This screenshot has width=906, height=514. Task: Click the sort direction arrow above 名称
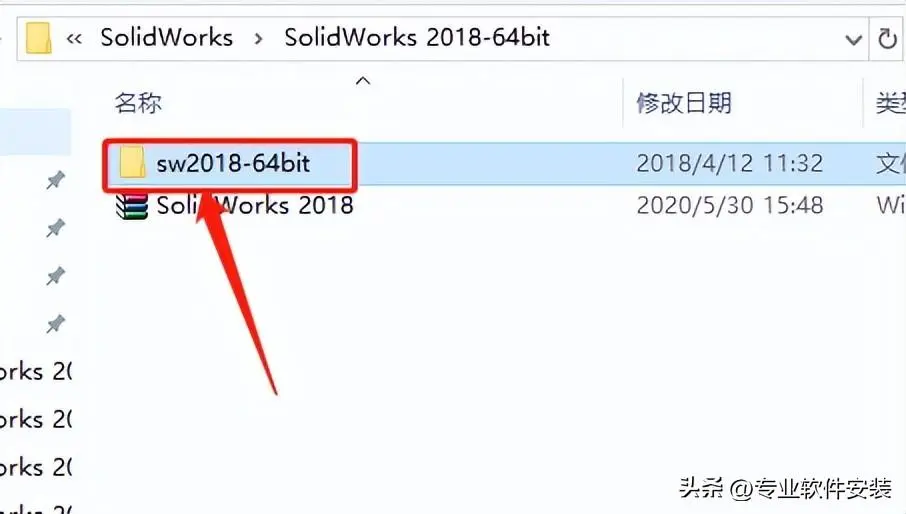363,81
